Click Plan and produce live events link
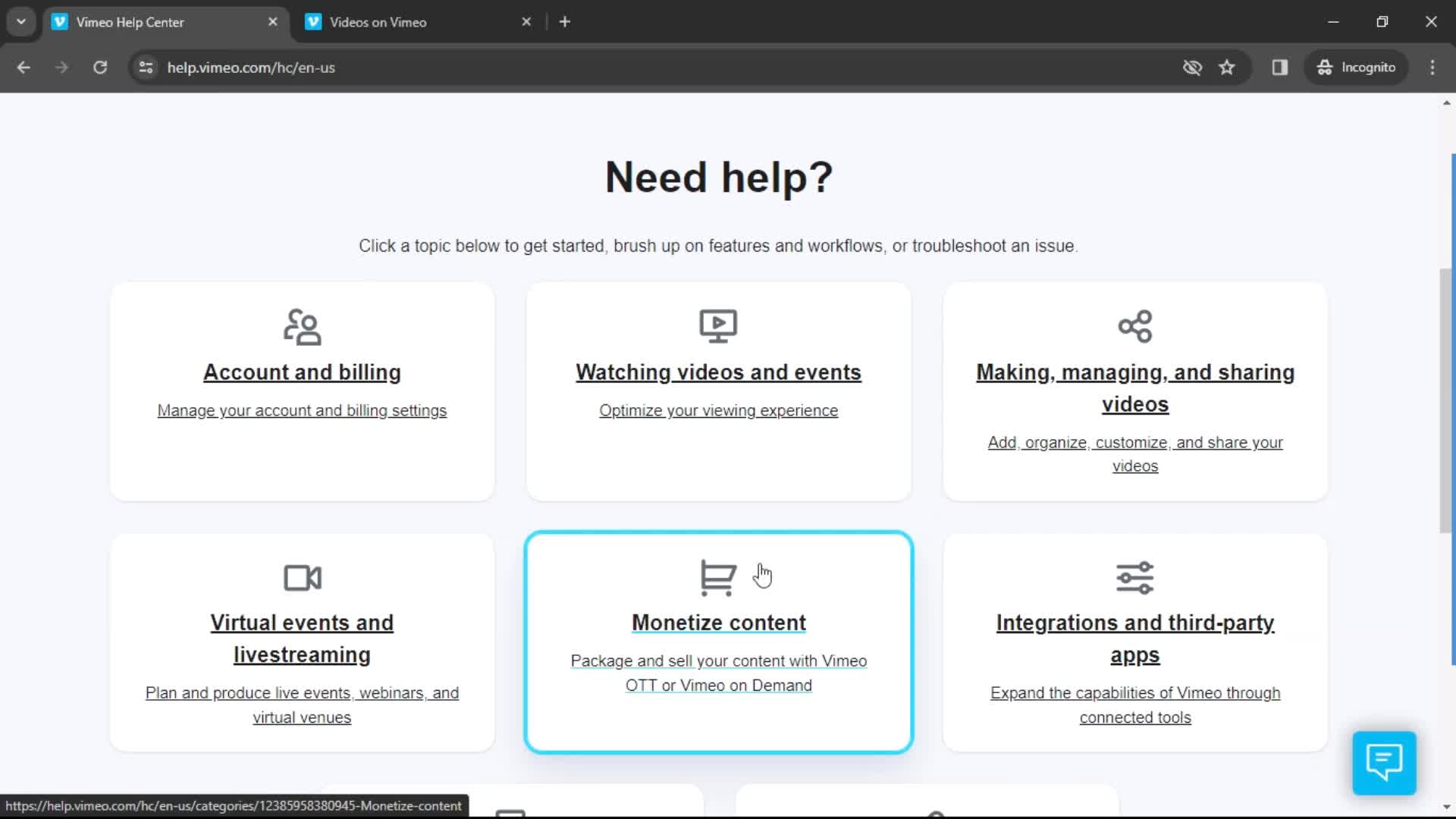The image size is (1456, 819). pyautogui.click(x=302, y=705)
